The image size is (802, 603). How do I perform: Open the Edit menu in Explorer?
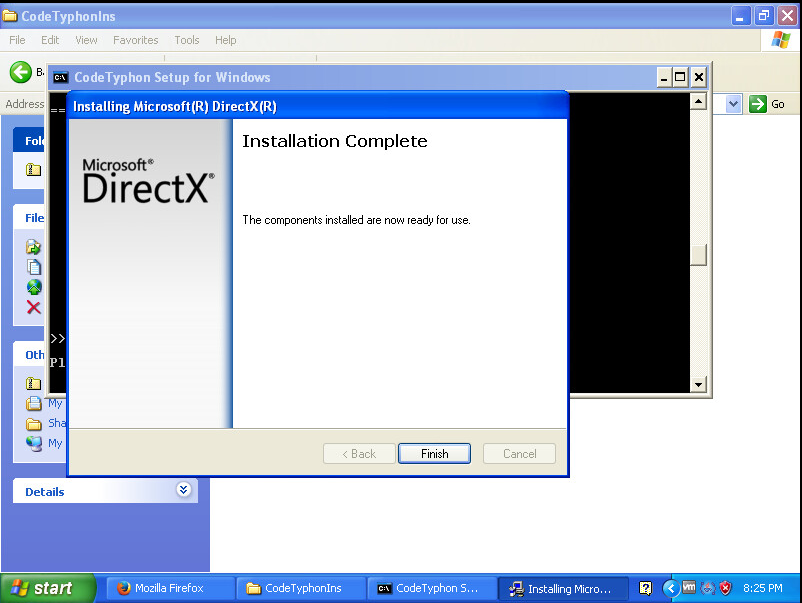click(x=50, y=40)
